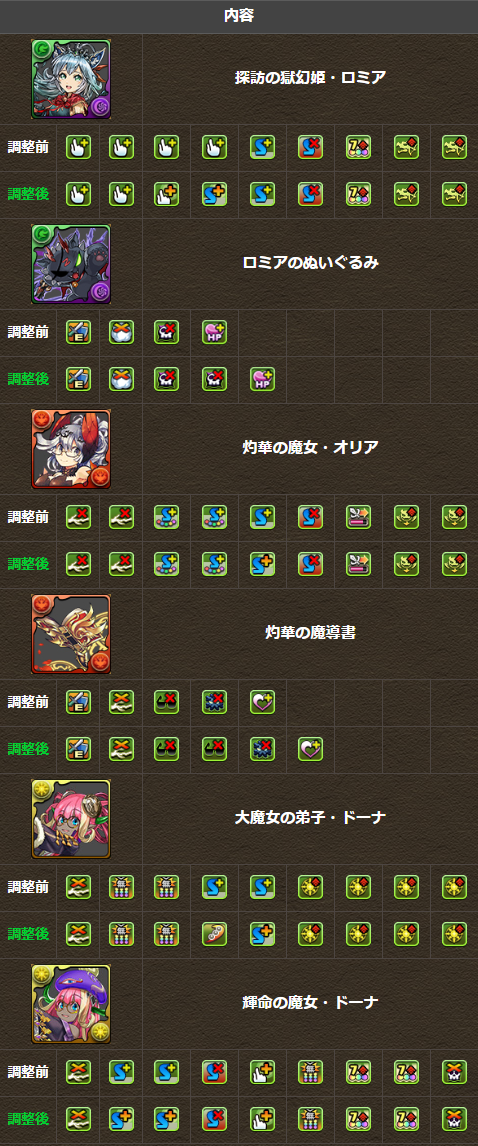Image resolution: width=478 pixels, height=1146 pixels.
Task: Select the skull awakening in 輝命の魔女's 調整前 row
Action: (454, 1072)
